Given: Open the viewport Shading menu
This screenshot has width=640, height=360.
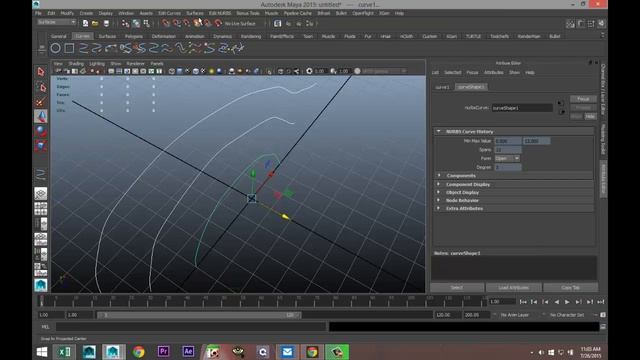Looking at the screenshot, I should [76, 64].
